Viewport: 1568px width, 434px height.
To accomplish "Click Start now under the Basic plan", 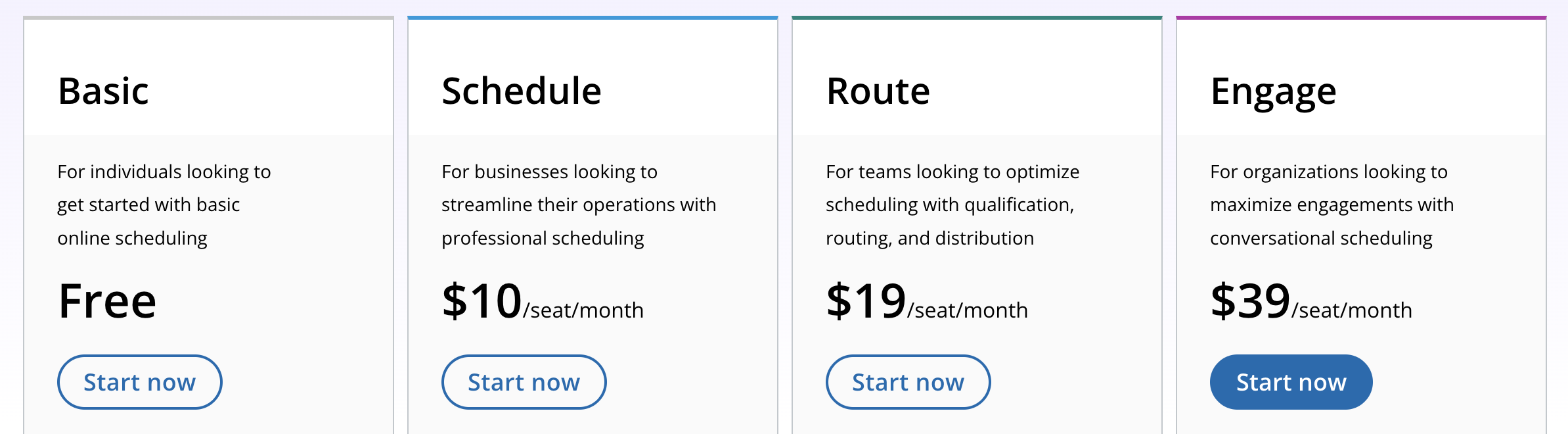I will [139, 381].
